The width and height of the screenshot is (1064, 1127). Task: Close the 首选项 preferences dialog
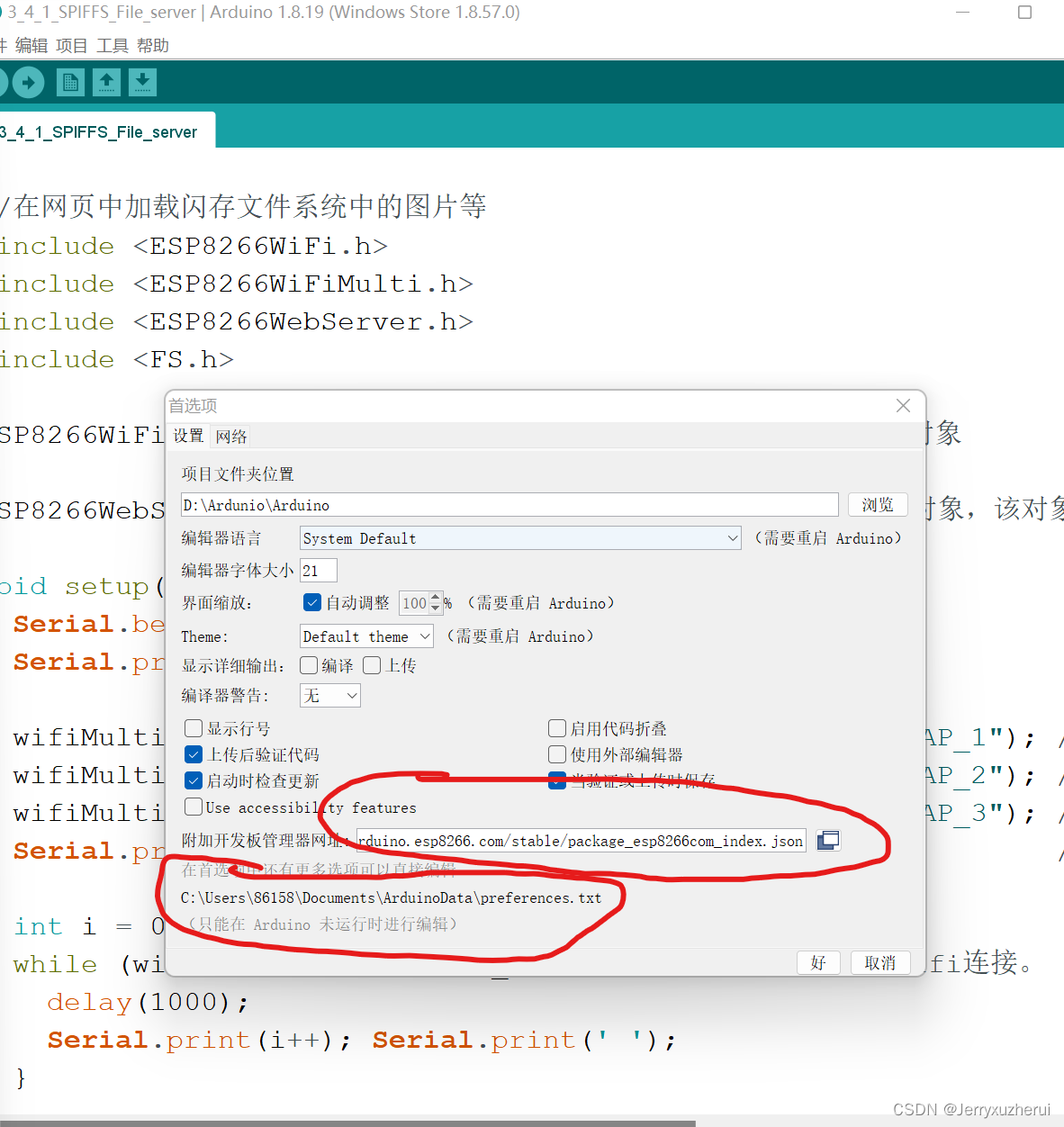[903, 406]
